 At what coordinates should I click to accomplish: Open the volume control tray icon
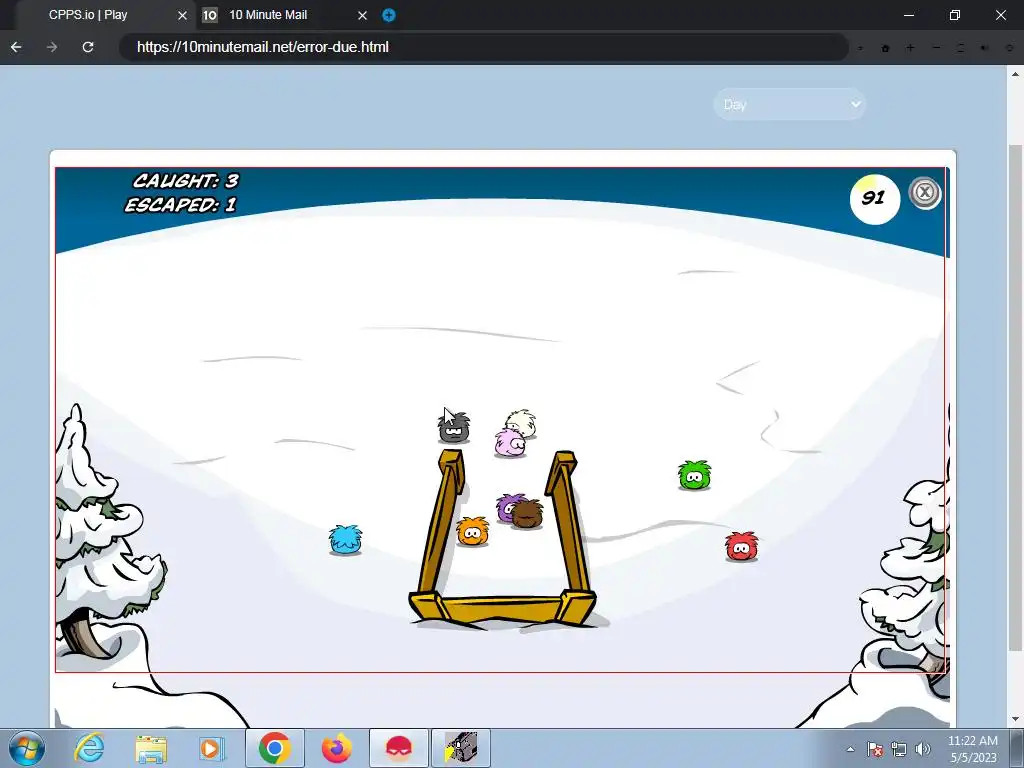click(923, 749)
